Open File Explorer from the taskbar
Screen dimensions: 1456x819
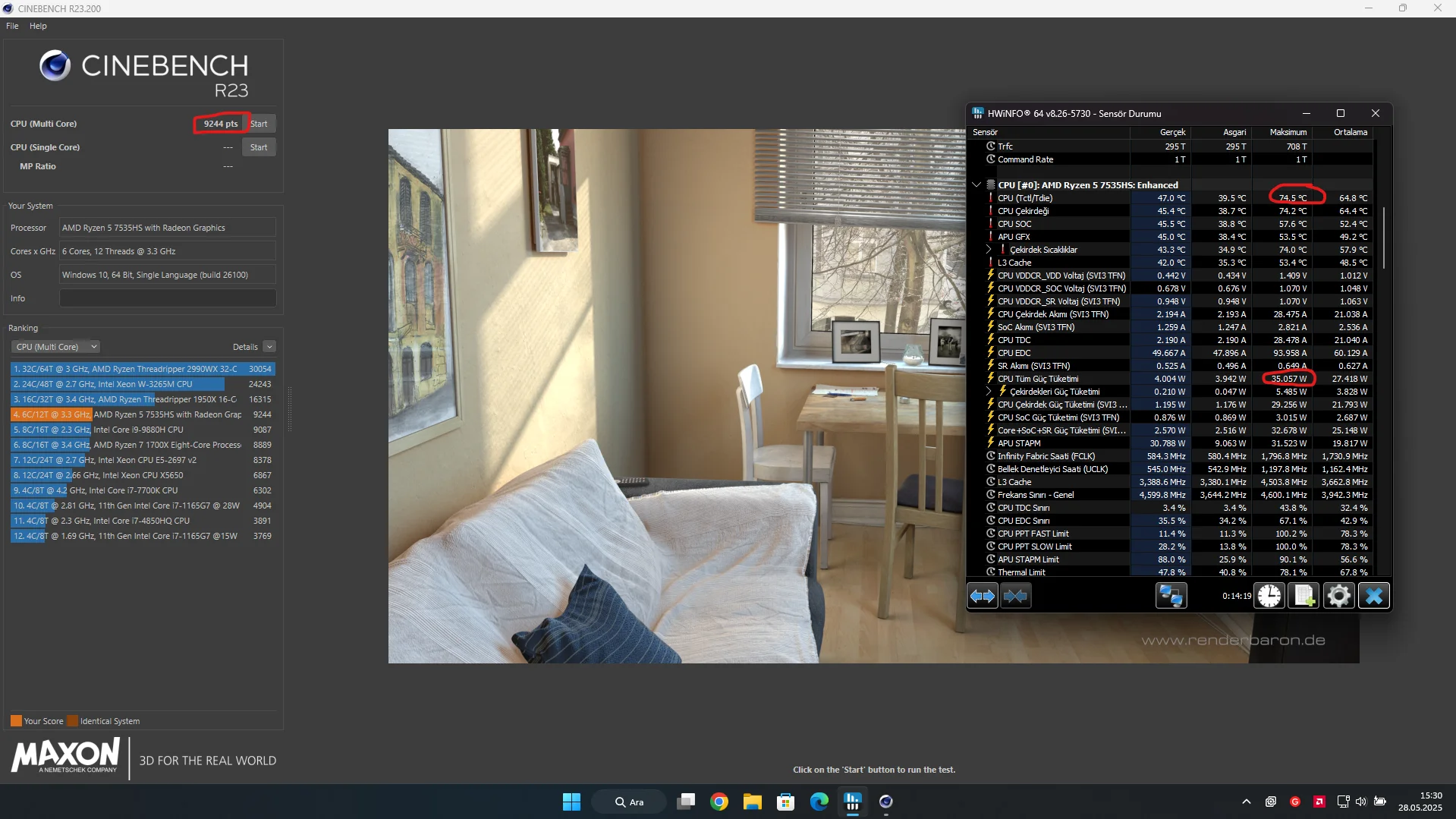coord(753,802)
